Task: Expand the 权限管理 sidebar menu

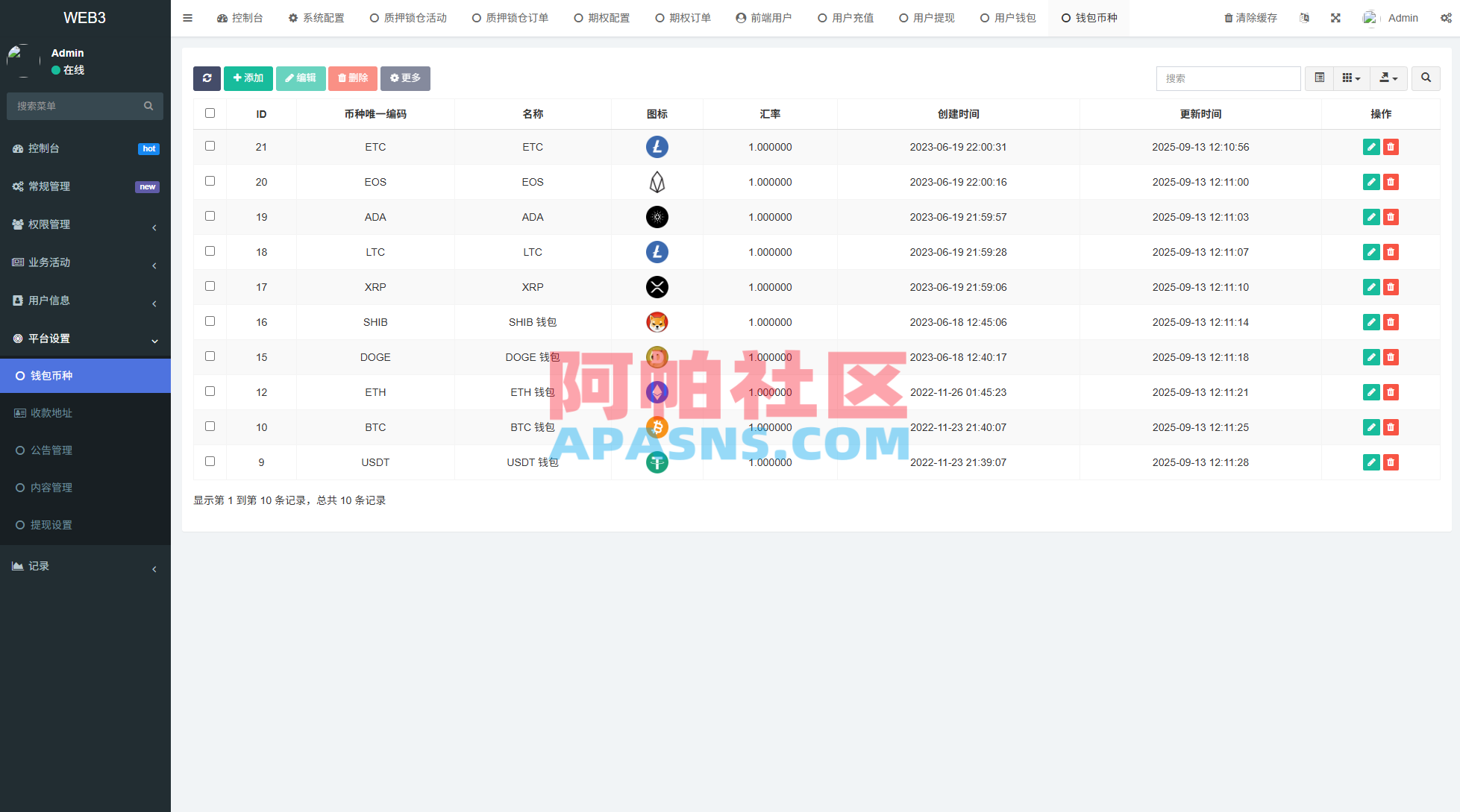Action: click(85, 224)
